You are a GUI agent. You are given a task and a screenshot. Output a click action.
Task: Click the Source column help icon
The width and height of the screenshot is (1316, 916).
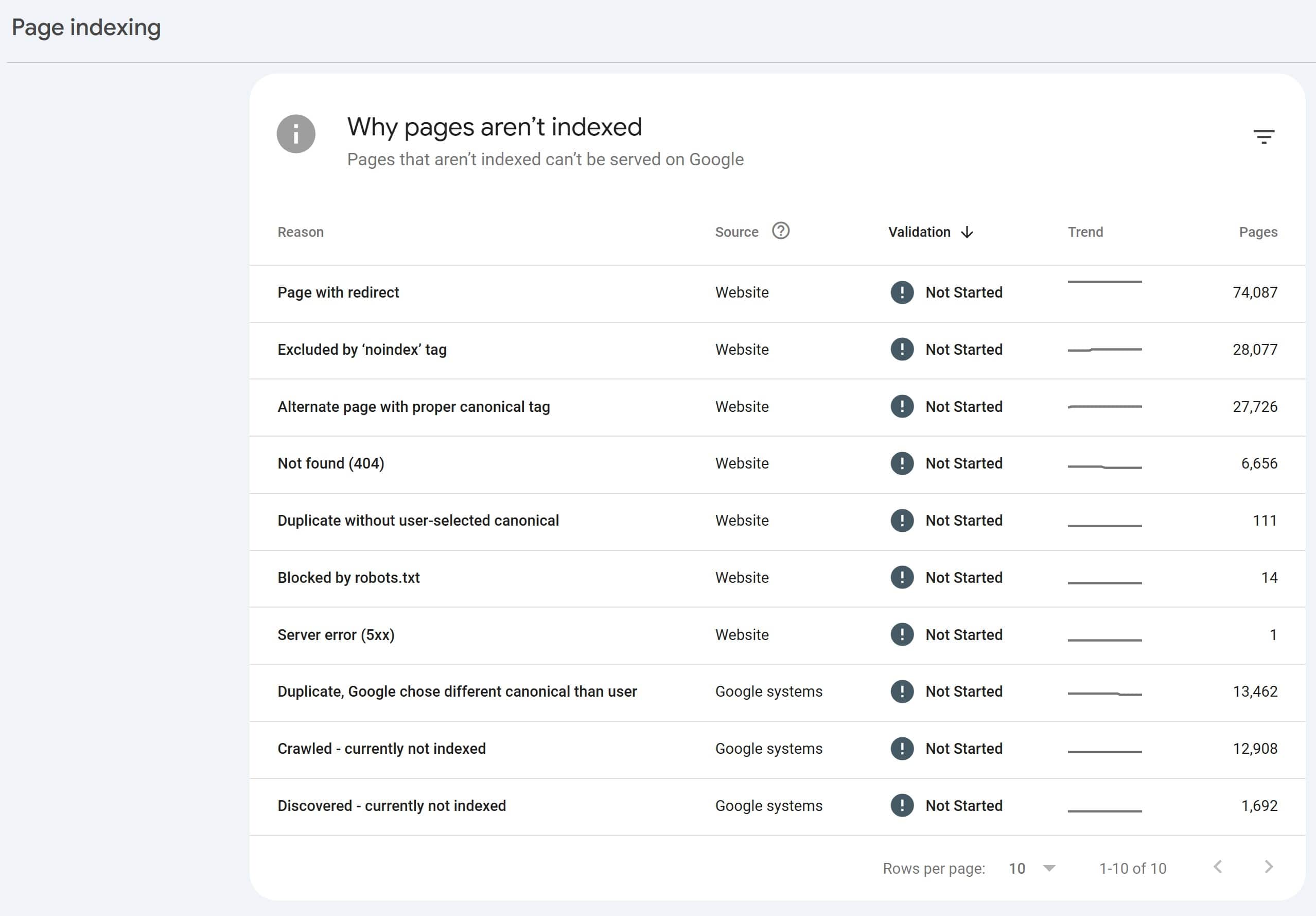pos(780,231)
